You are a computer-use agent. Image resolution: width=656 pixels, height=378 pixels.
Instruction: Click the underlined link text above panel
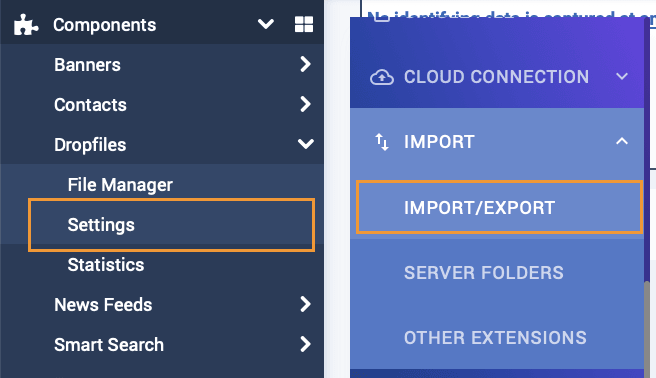[511, 17]
